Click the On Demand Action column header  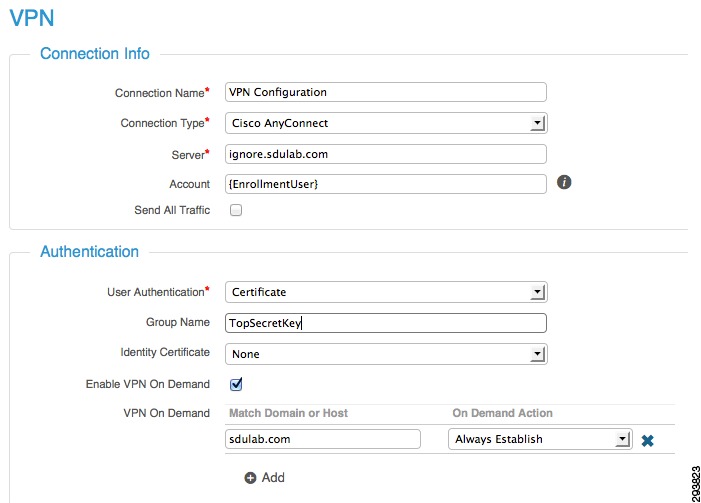coord(503,413)
